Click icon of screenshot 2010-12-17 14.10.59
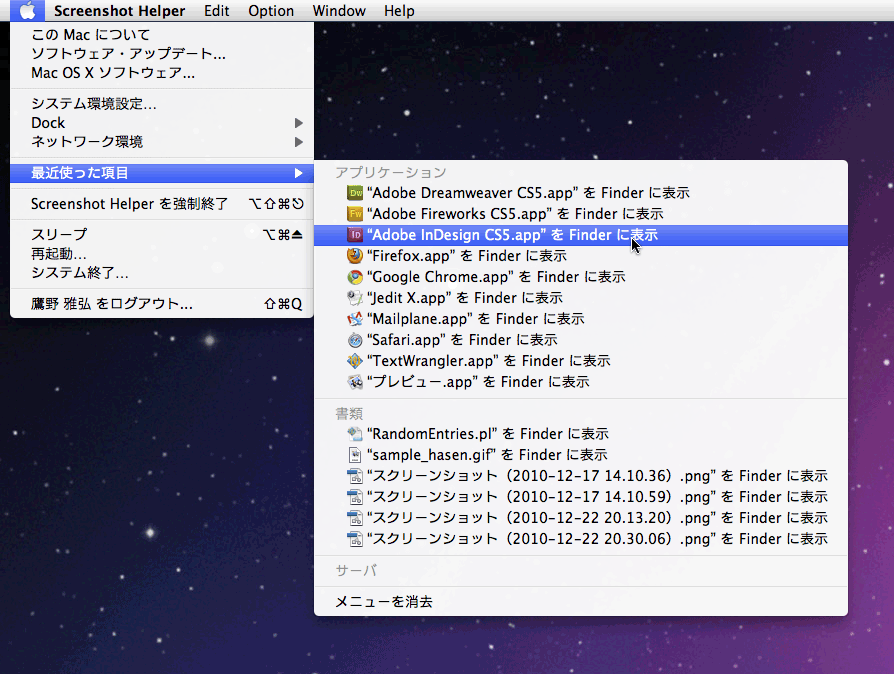Viewport: 894px width, 674px height. [355, 497]
